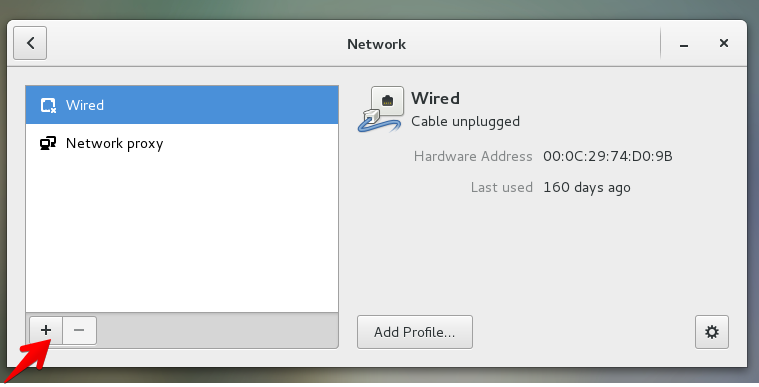Open the Add Profile dialog

click(x=415, y=332)
